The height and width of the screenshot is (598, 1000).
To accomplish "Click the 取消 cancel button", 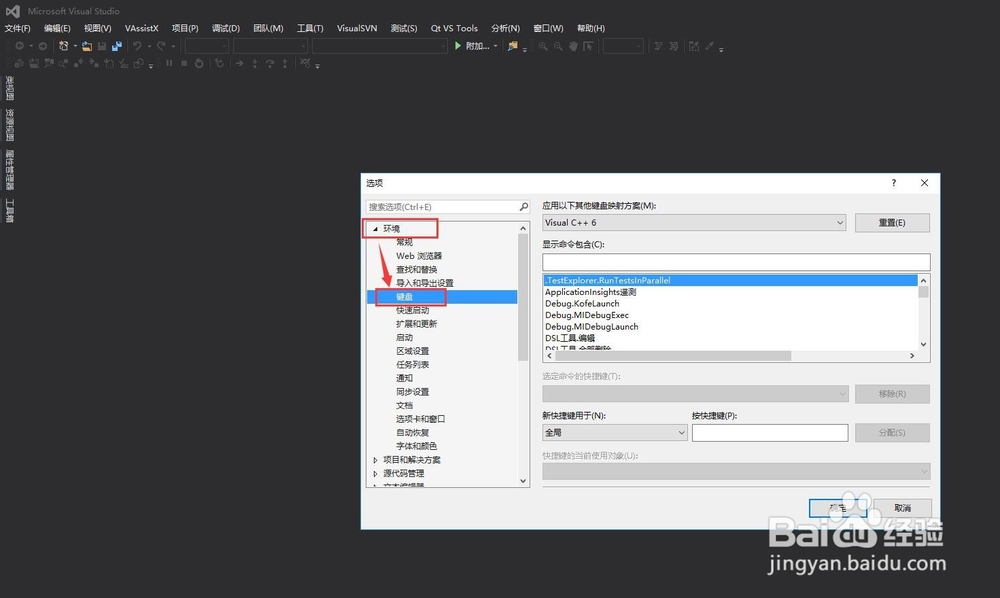I will coord(902,508).
